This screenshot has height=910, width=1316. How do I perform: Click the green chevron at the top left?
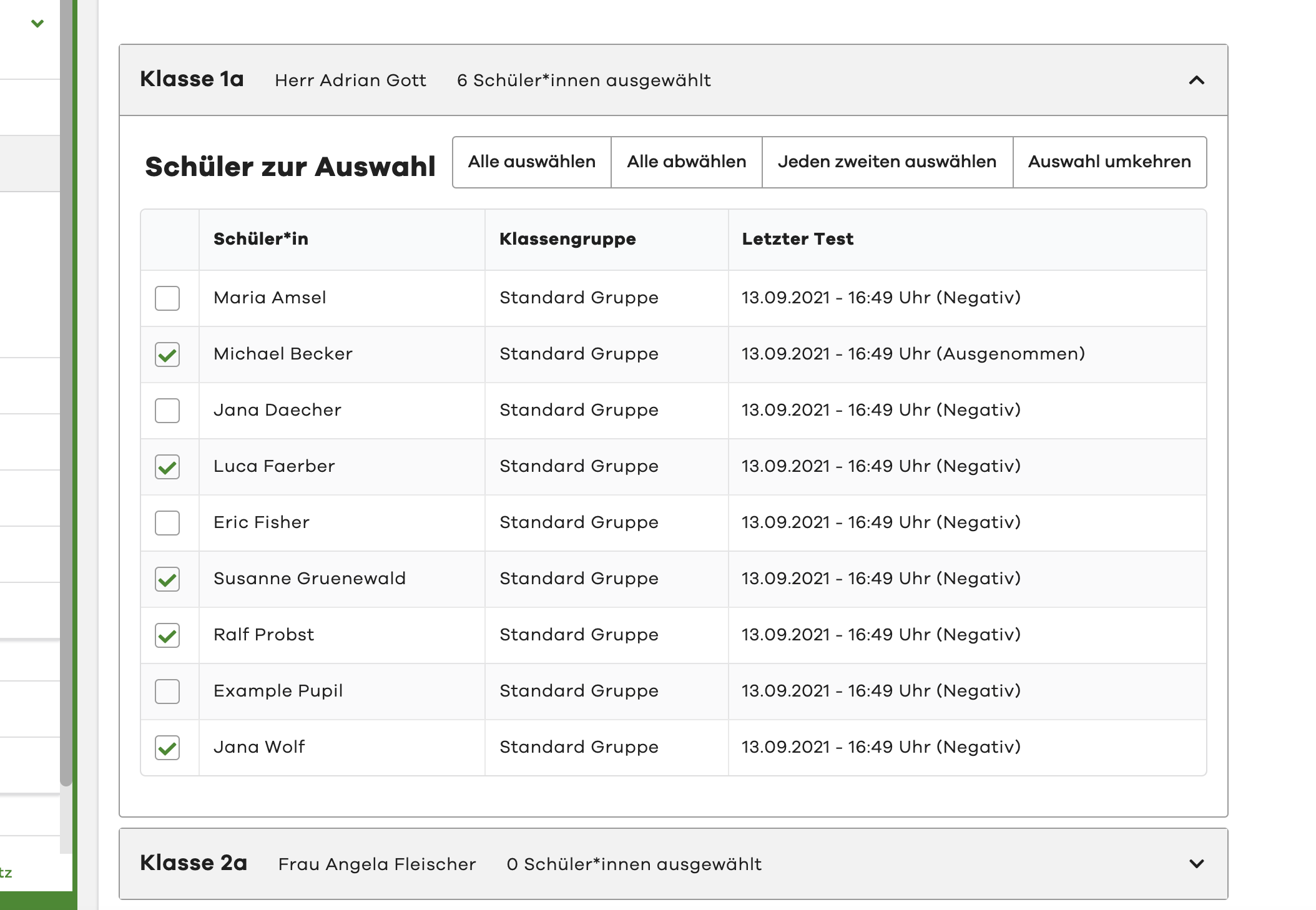click(x=37, y=24)
